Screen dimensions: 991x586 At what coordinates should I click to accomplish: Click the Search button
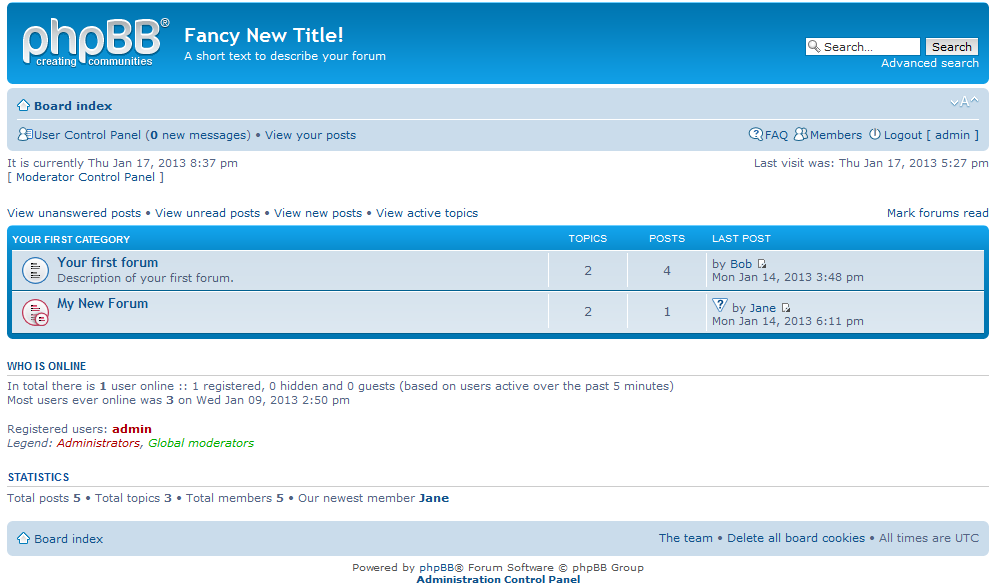951,47
